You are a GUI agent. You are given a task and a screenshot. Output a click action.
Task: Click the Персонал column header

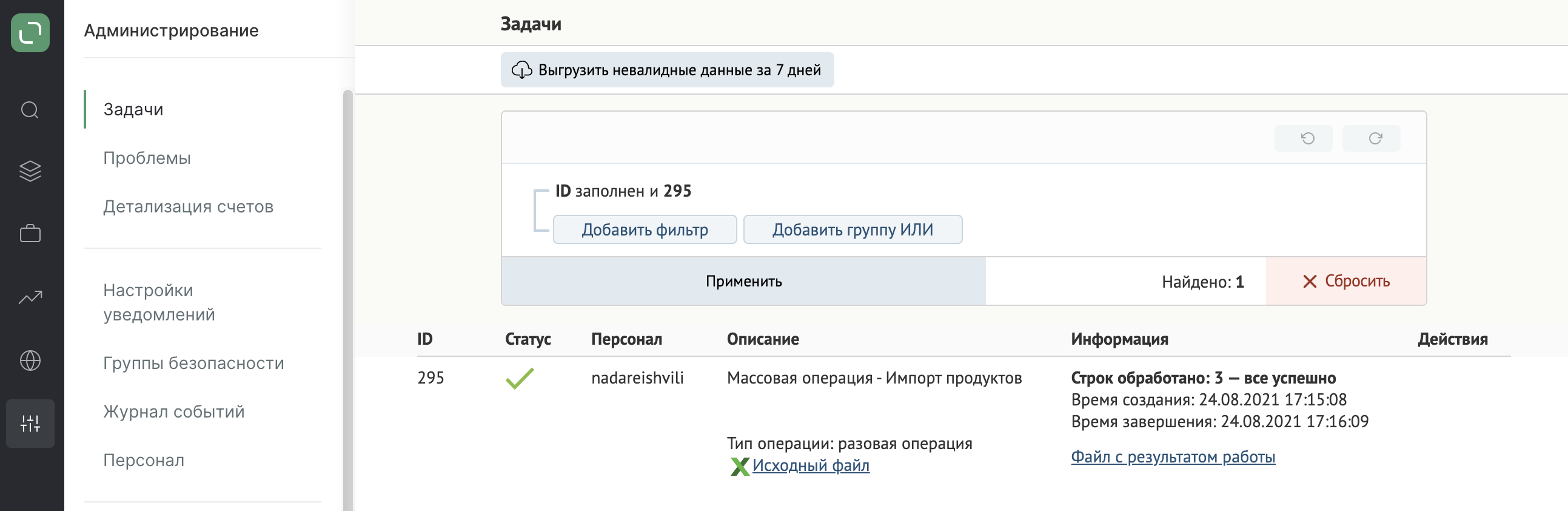click(x=626, y=339)
